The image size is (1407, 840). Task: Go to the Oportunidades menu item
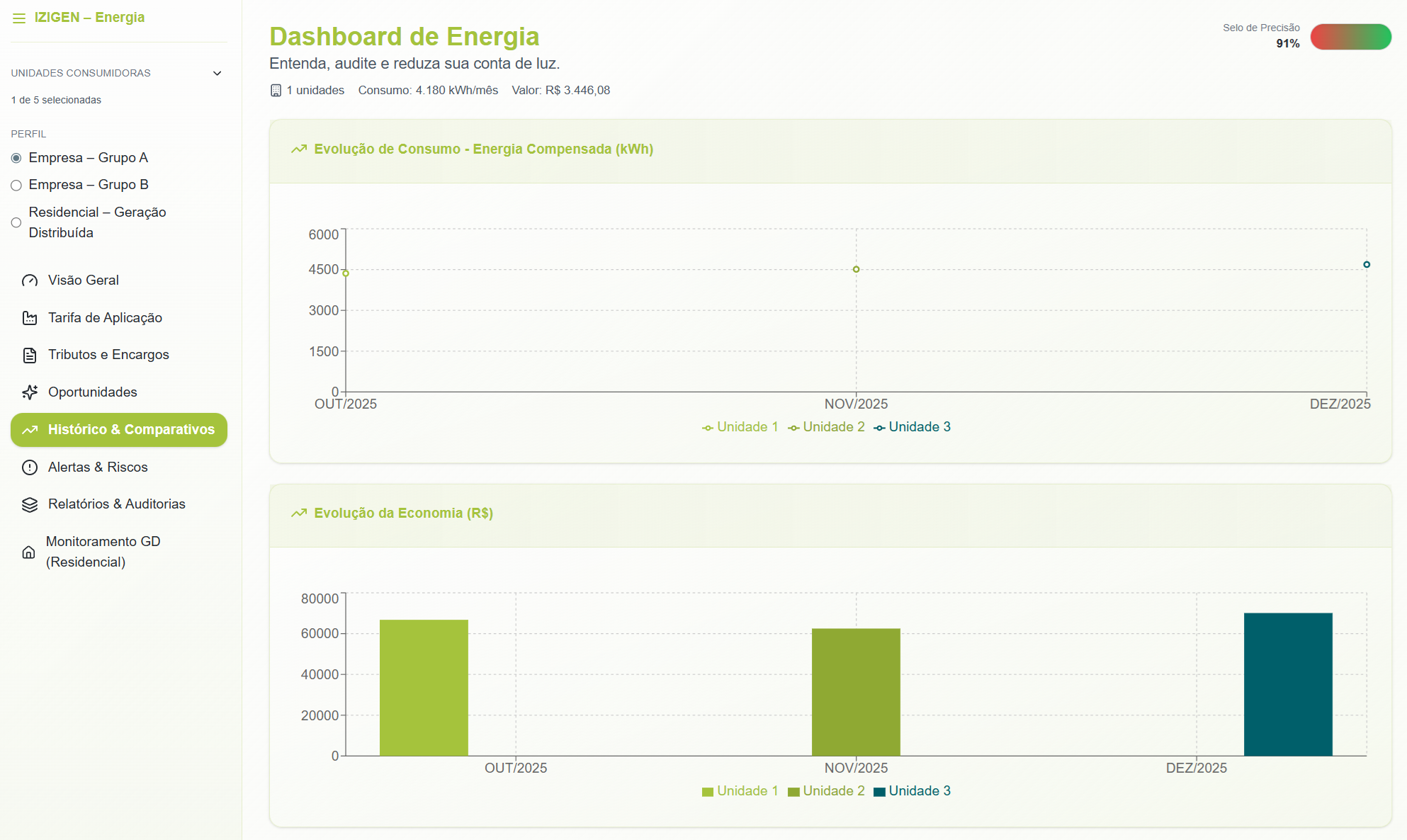coord(92,392)
